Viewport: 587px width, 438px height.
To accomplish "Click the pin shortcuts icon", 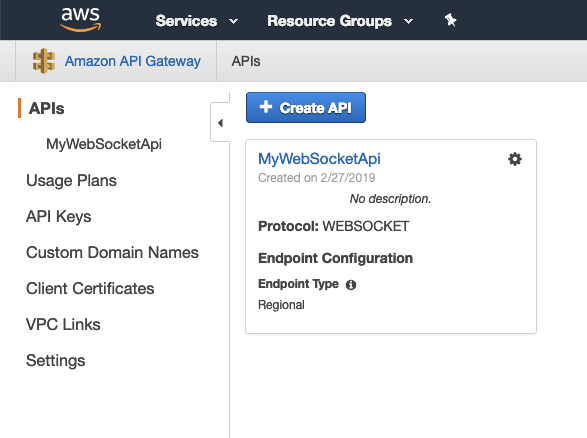I will pos(450,20).
